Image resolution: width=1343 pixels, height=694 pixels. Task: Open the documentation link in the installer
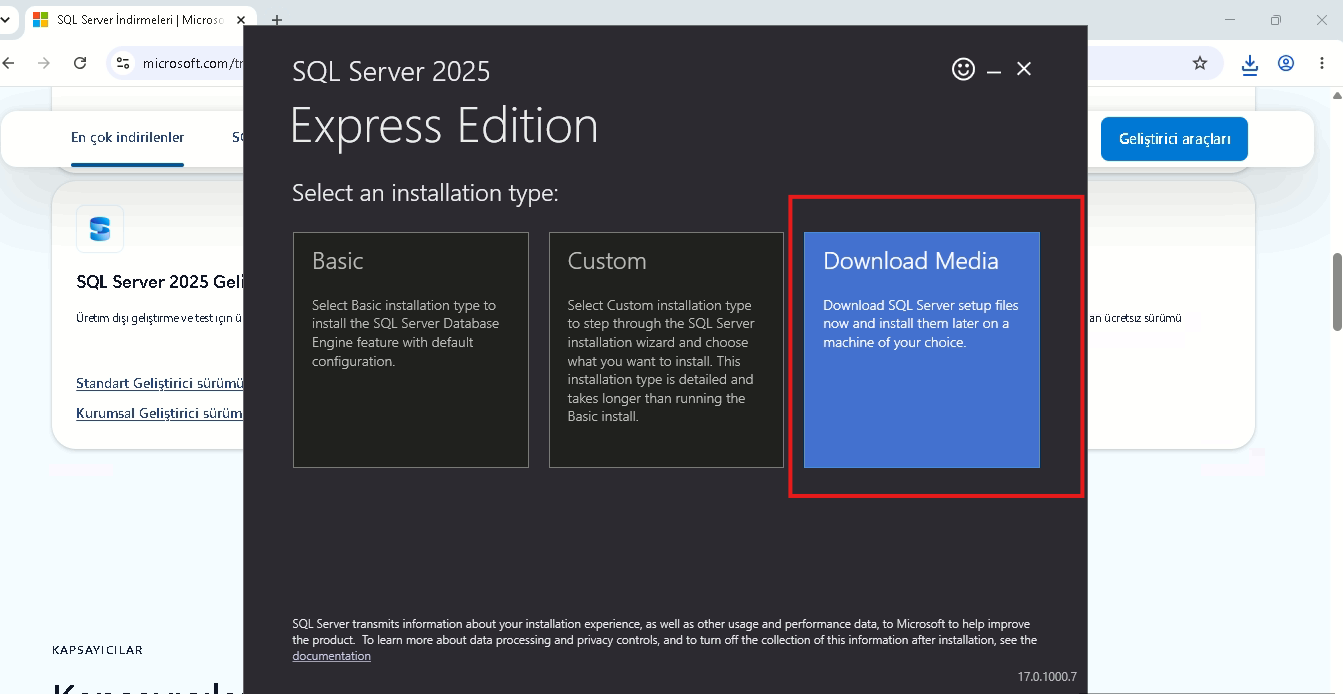[x=331, y=656]
